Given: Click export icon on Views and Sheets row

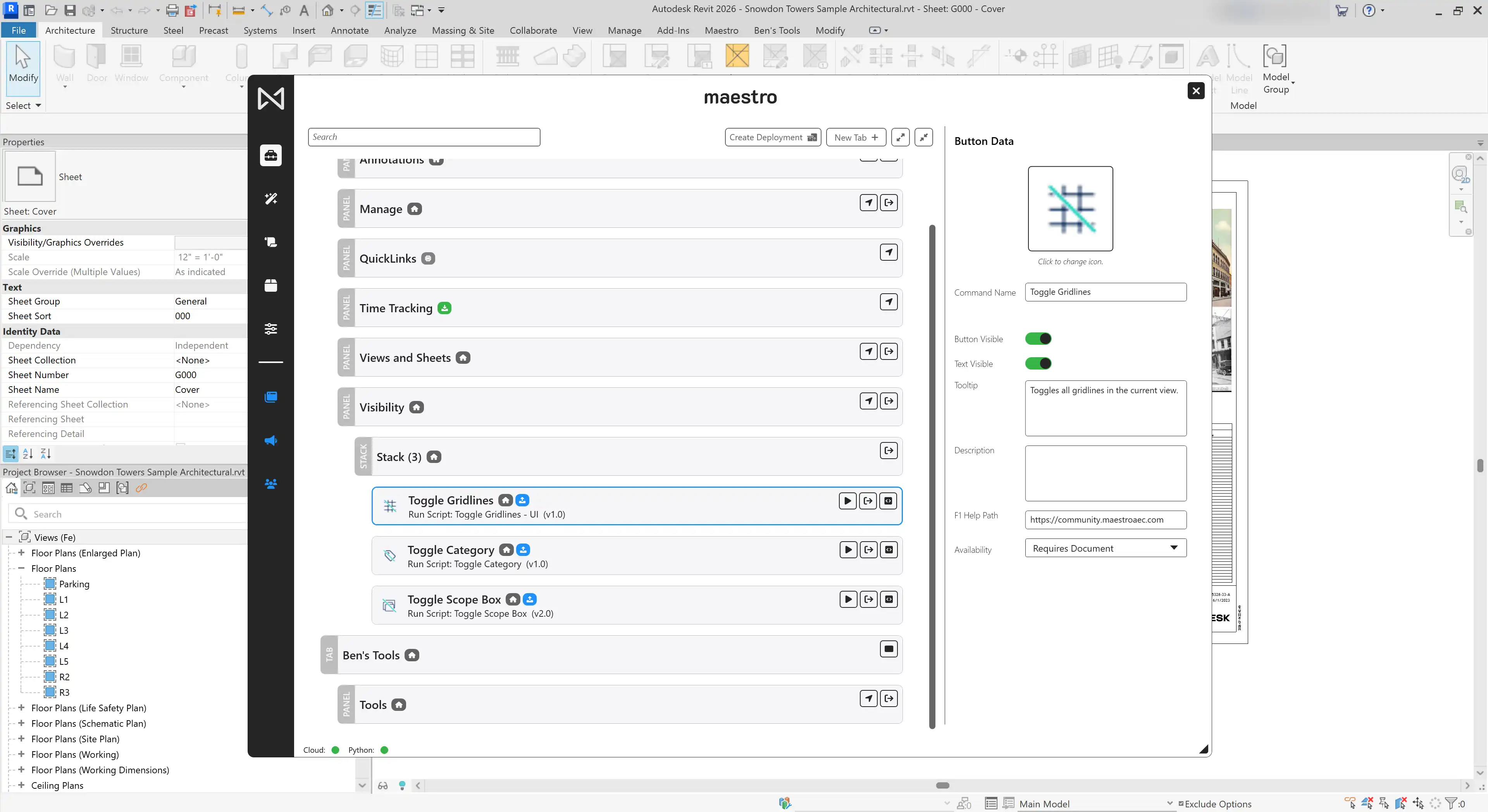Looking at the screenshot, I should [889, 351].
